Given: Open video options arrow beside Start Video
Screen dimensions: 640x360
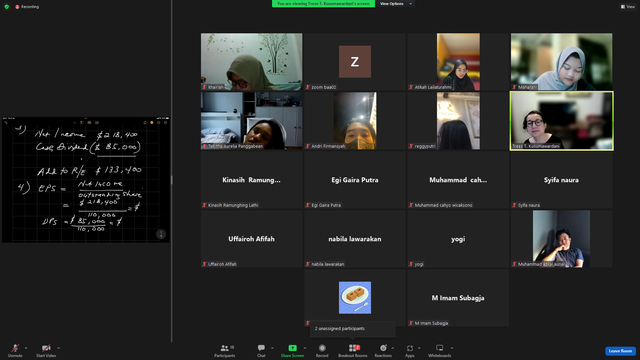Looking at the screenshot, I should [x=58, y=348].
